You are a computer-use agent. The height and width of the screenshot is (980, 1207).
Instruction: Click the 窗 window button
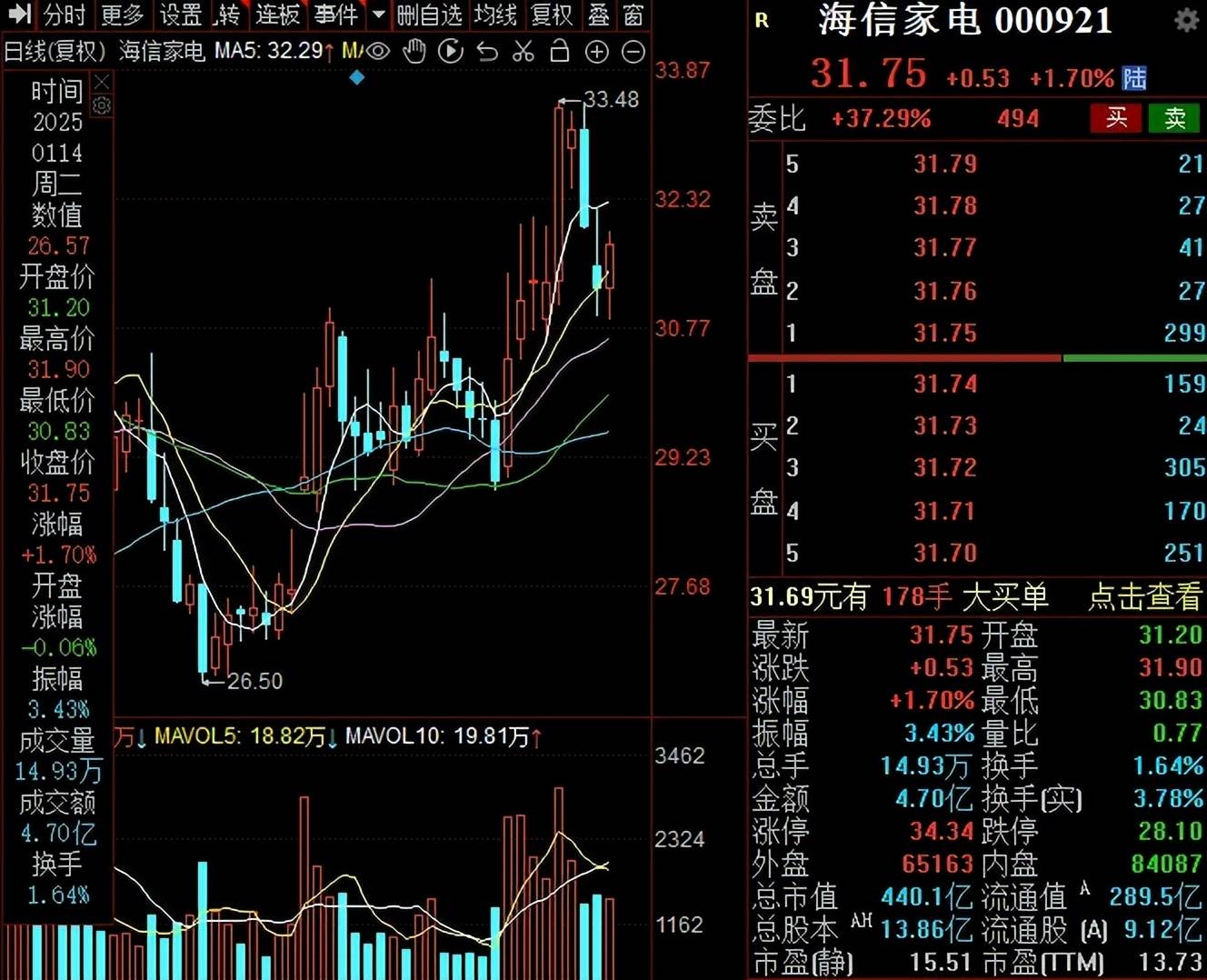[633, 15]
